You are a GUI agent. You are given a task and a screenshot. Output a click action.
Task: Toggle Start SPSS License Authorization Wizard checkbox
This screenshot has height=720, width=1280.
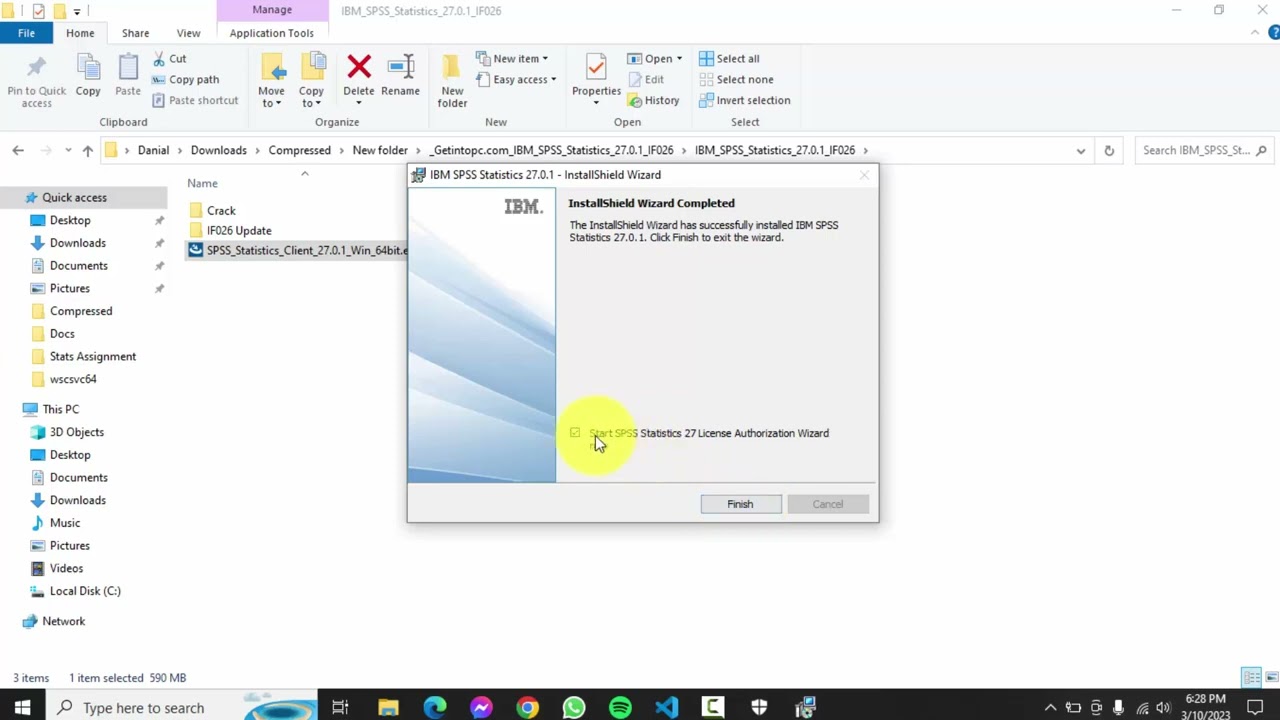coord(575,433)
